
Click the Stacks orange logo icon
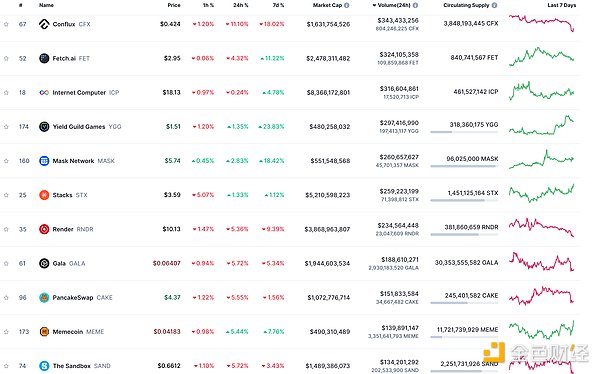point(44,195)
